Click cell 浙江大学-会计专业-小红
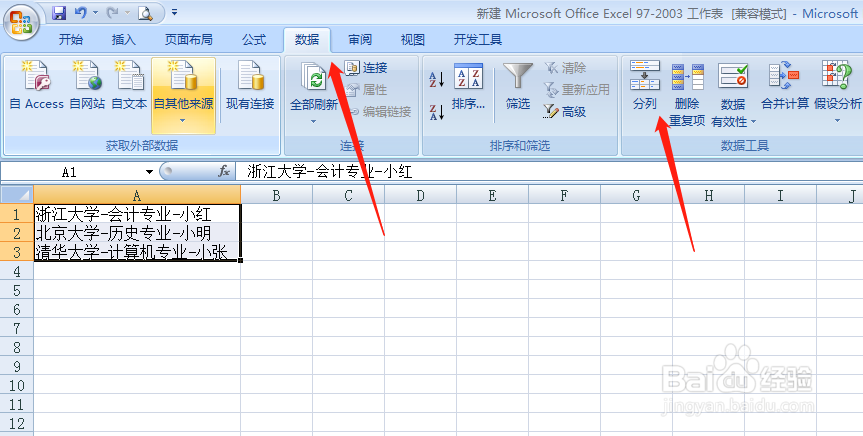This screenshot has height=436, width=863. point(137,214)
